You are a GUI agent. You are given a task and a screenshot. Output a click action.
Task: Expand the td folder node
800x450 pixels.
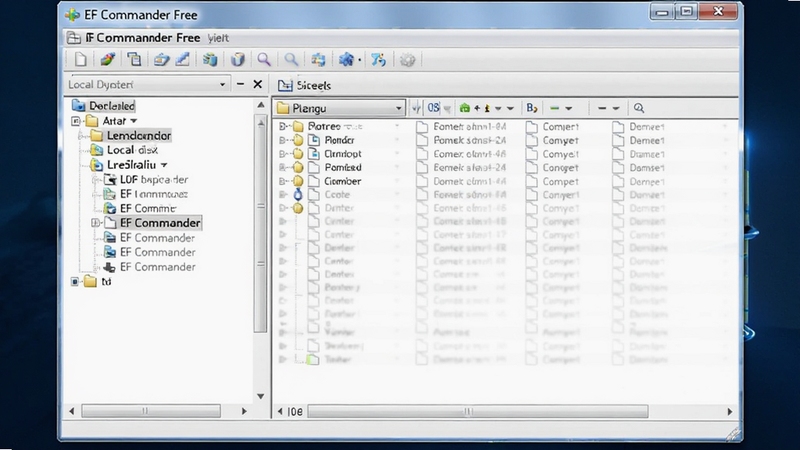75,282
